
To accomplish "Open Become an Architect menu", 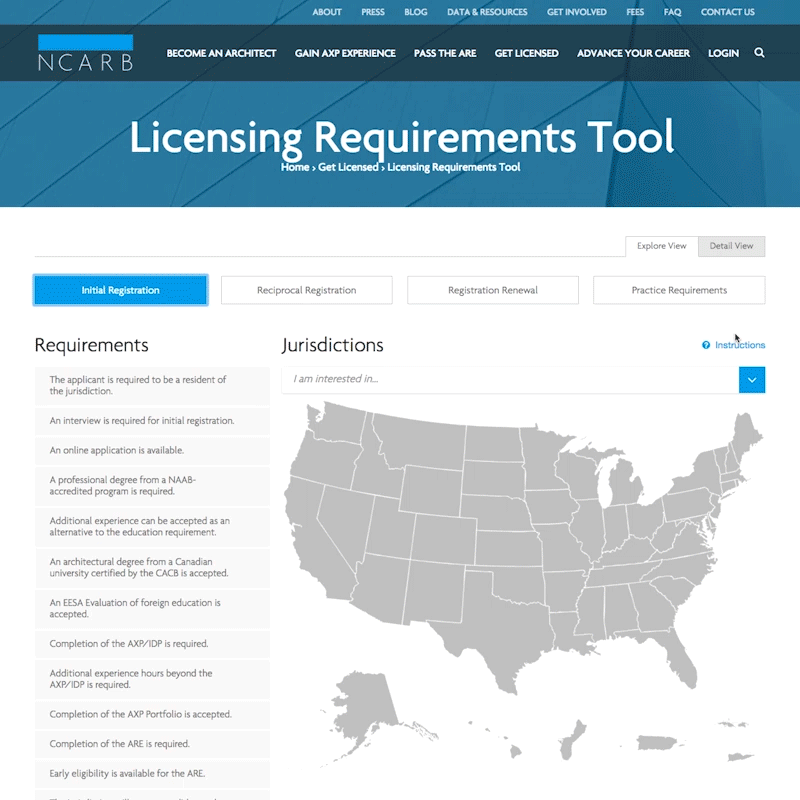I will [221, 53].
